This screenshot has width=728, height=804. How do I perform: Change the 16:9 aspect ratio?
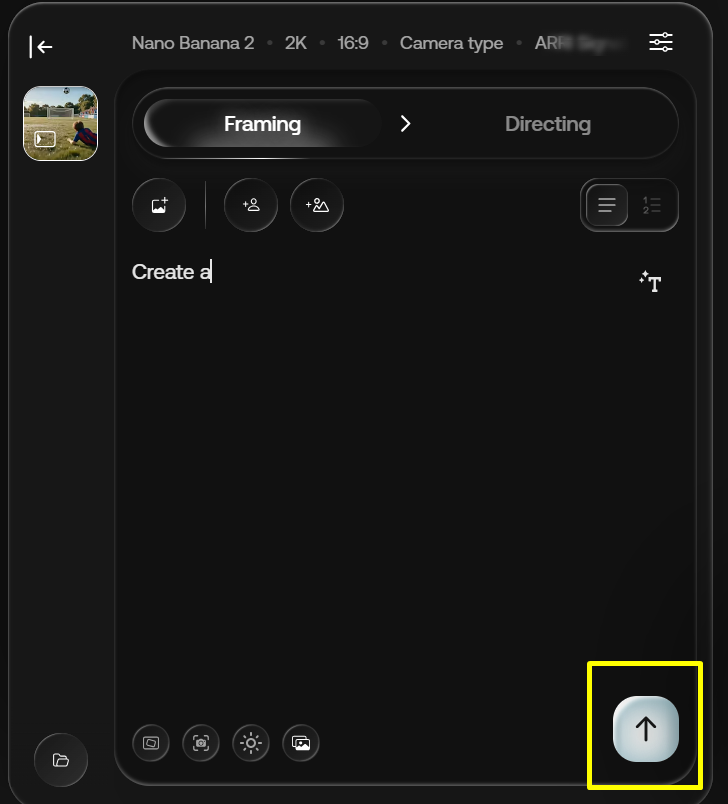coord(353,43)
